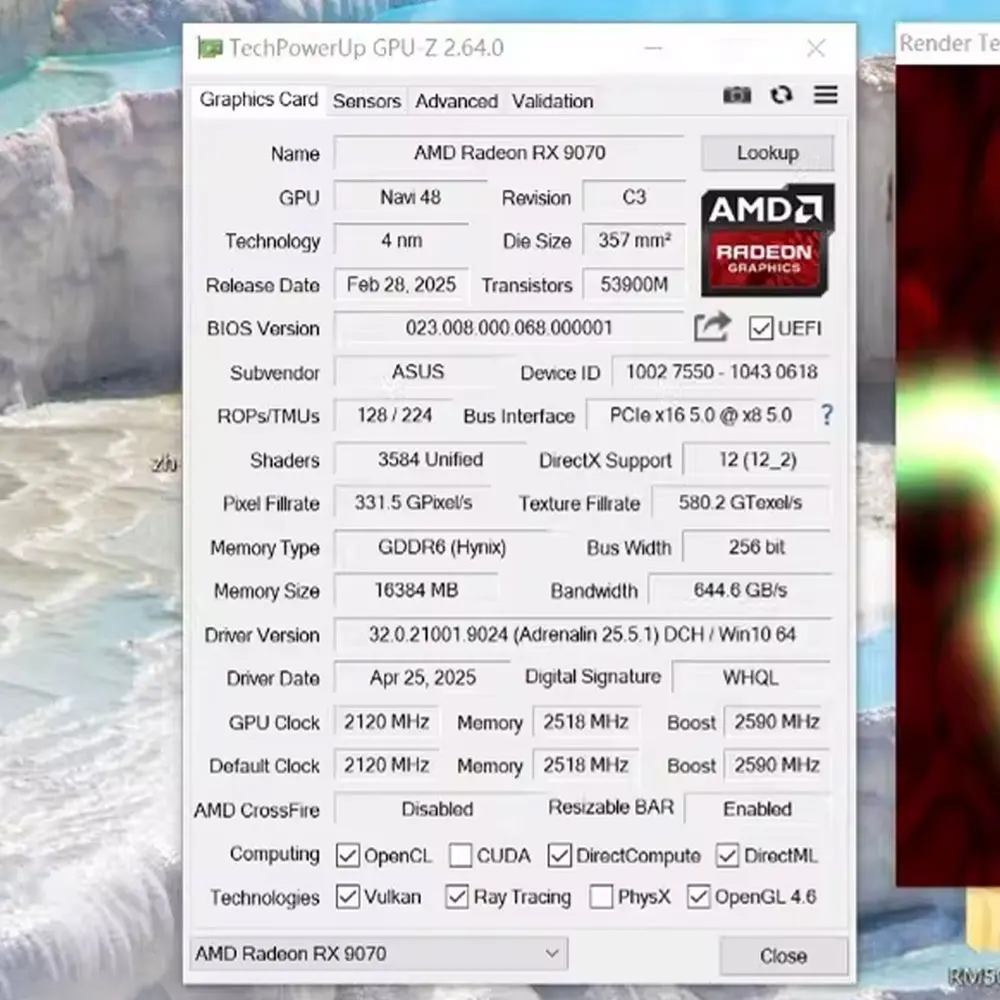
Task: Click the Bus Interface field PCIe x16 5.0
Action: pyautogui.click(x=700, y=415)
